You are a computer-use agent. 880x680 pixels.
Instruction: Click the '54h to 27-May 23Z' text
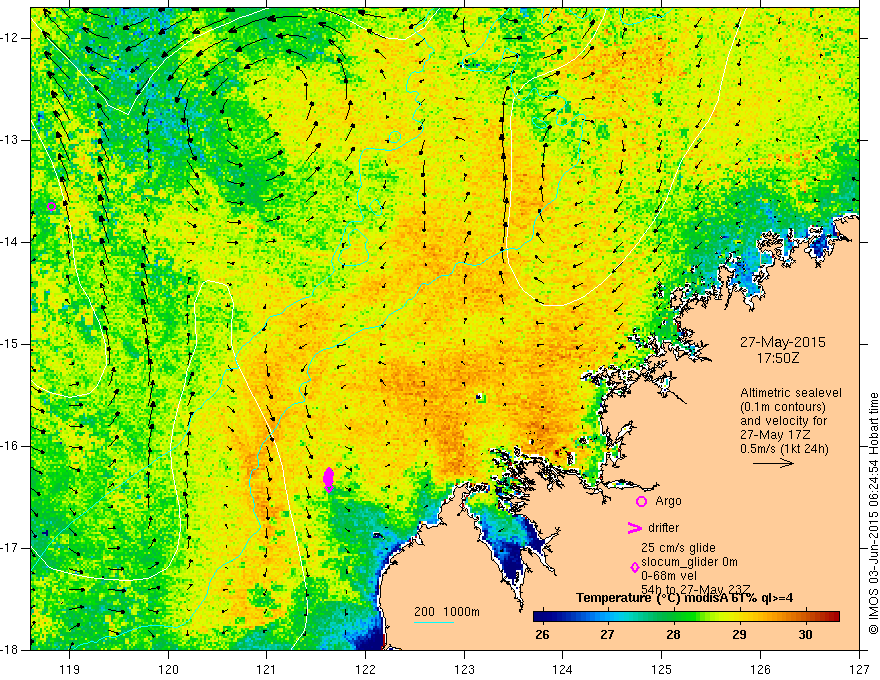pyautogui.click(x=695, y=589)
